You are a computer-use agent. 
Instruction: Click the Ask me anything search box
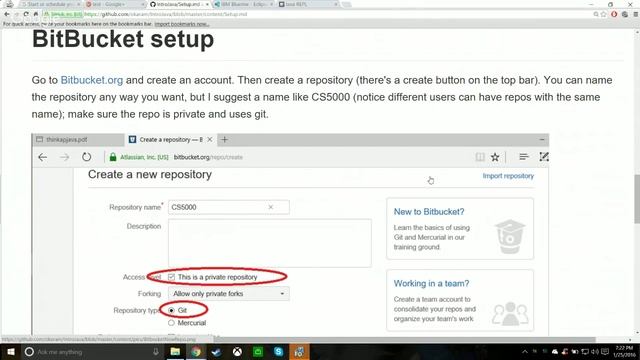point(92,351)
